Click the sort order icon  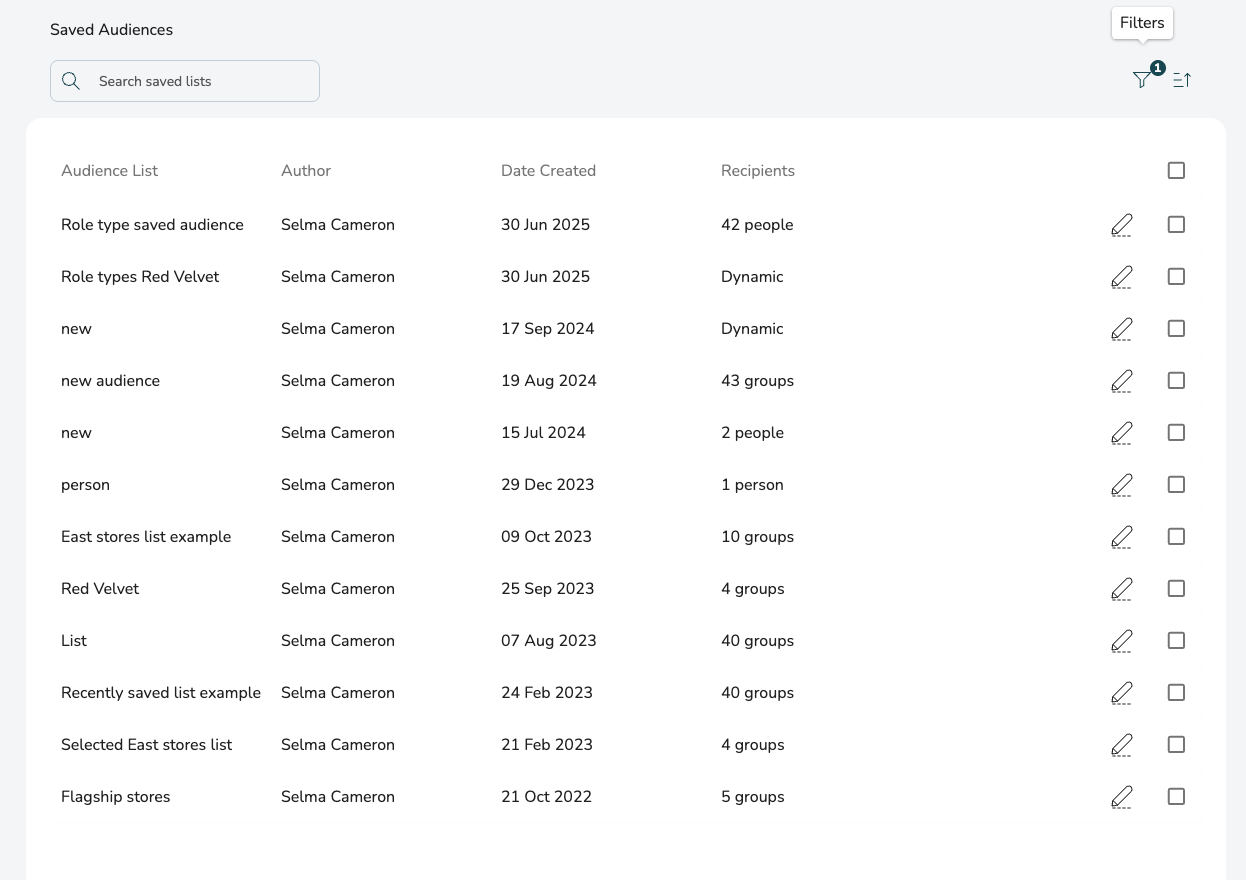pos(1182,80)
